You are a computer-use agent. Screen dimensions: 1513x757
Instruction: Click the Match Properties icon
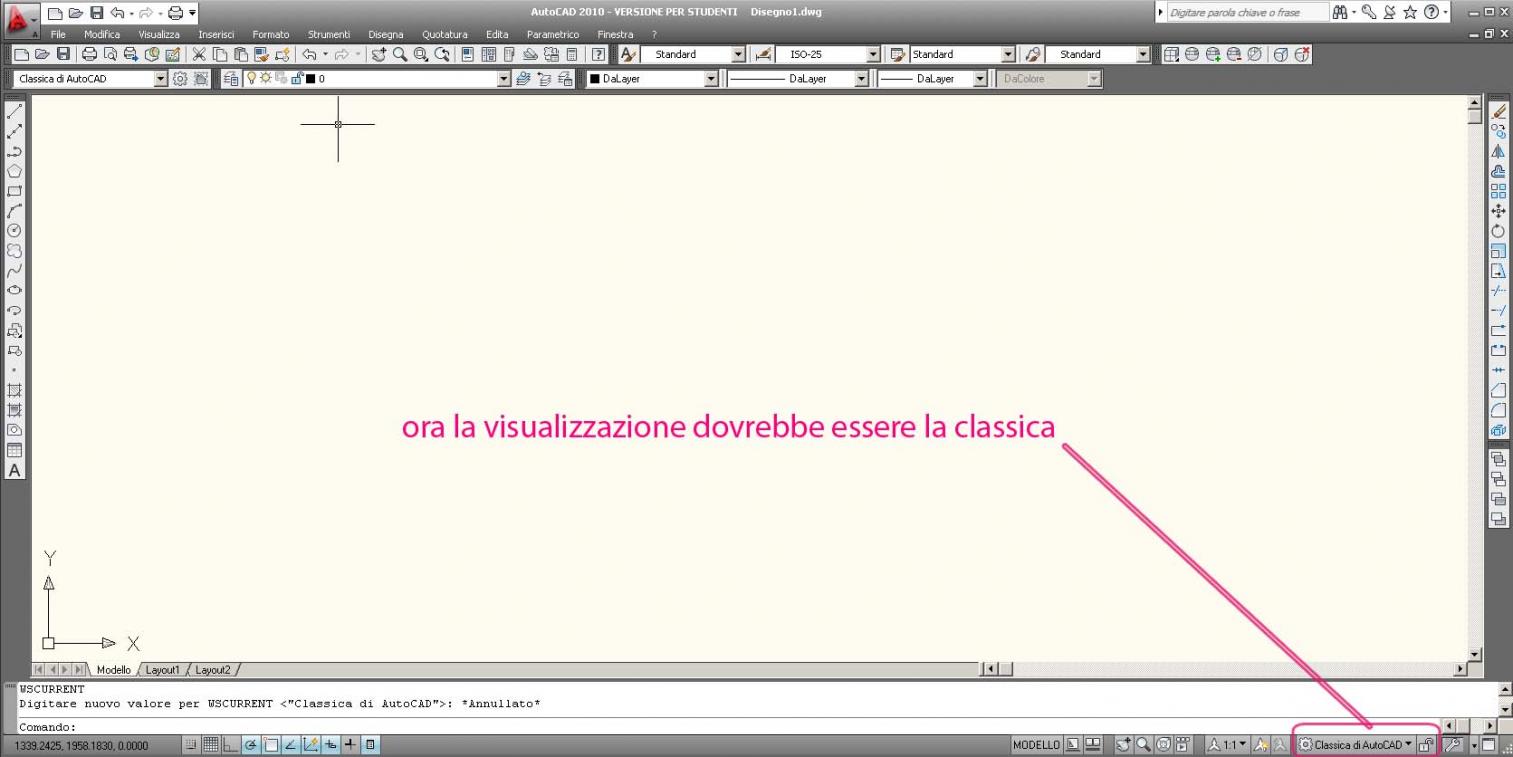(x=261, y=54)
